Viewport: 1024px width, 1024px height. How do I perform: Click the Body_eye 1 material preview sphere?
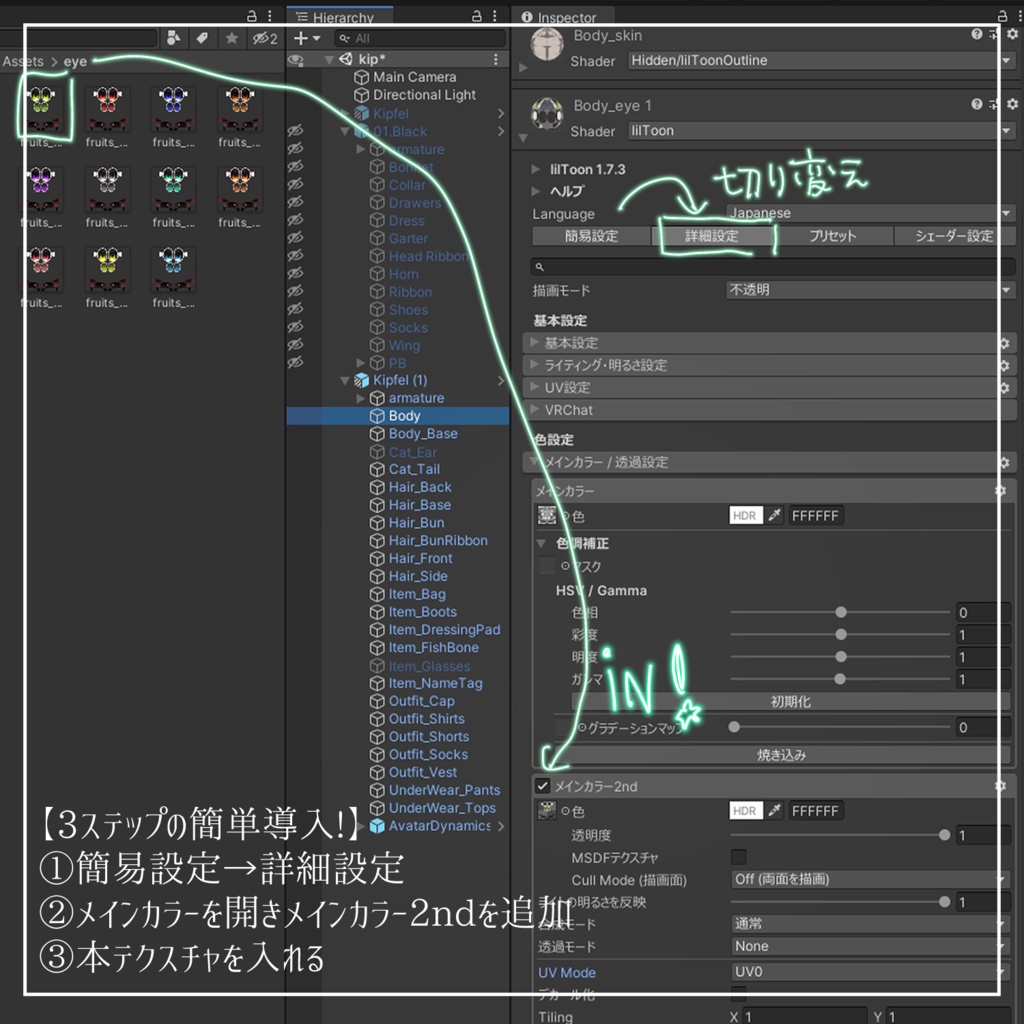coord(547,113)
